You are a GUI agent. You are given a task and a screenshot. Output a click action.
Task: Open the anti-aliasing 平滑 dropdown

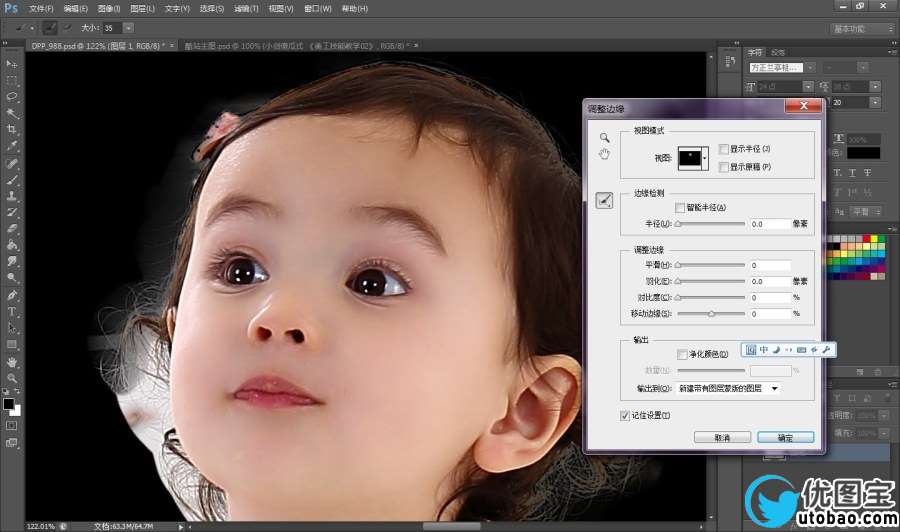coord(866,212)
